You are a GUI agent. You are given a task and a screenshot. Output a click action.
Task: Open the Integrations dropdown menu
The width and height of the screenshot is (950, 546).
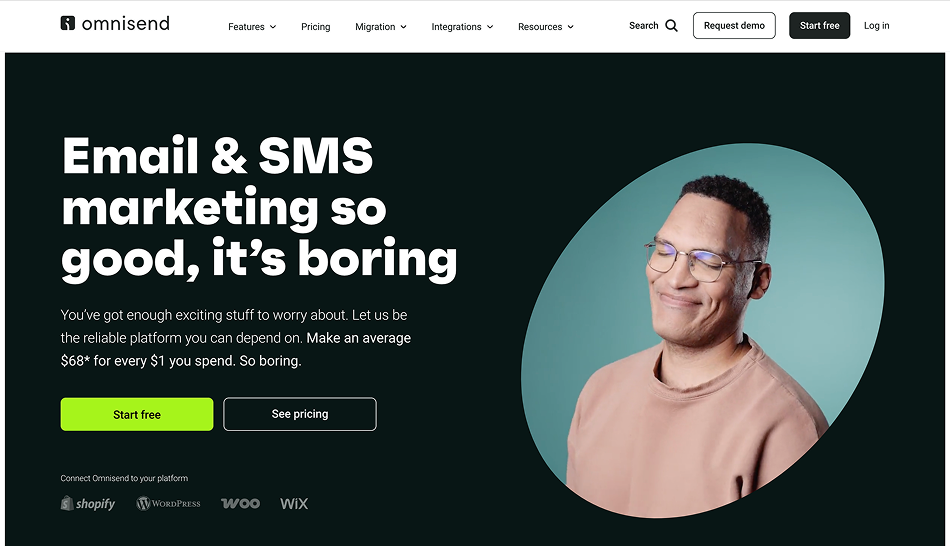point(462,27)
